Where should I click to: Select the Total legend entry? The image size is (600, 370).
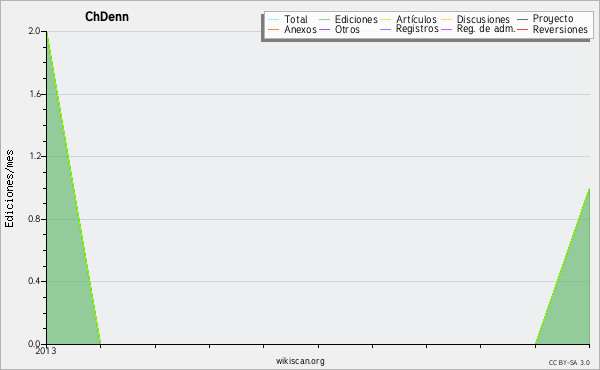[x=296, y=19]
